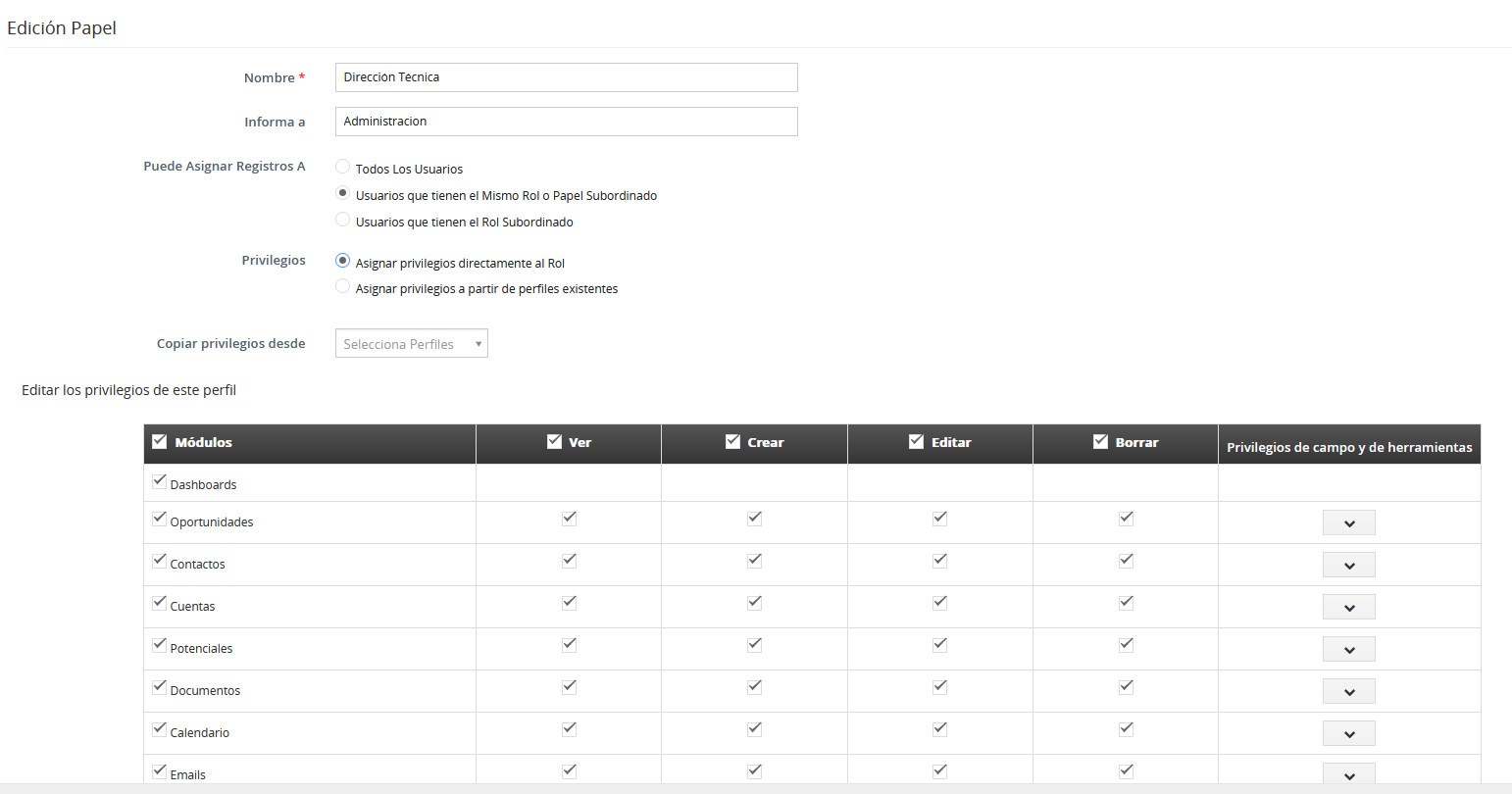Open the 'Selecciona Perfiles' dropdown
Screen dimensions: 1512x794
tap(412, 344)
